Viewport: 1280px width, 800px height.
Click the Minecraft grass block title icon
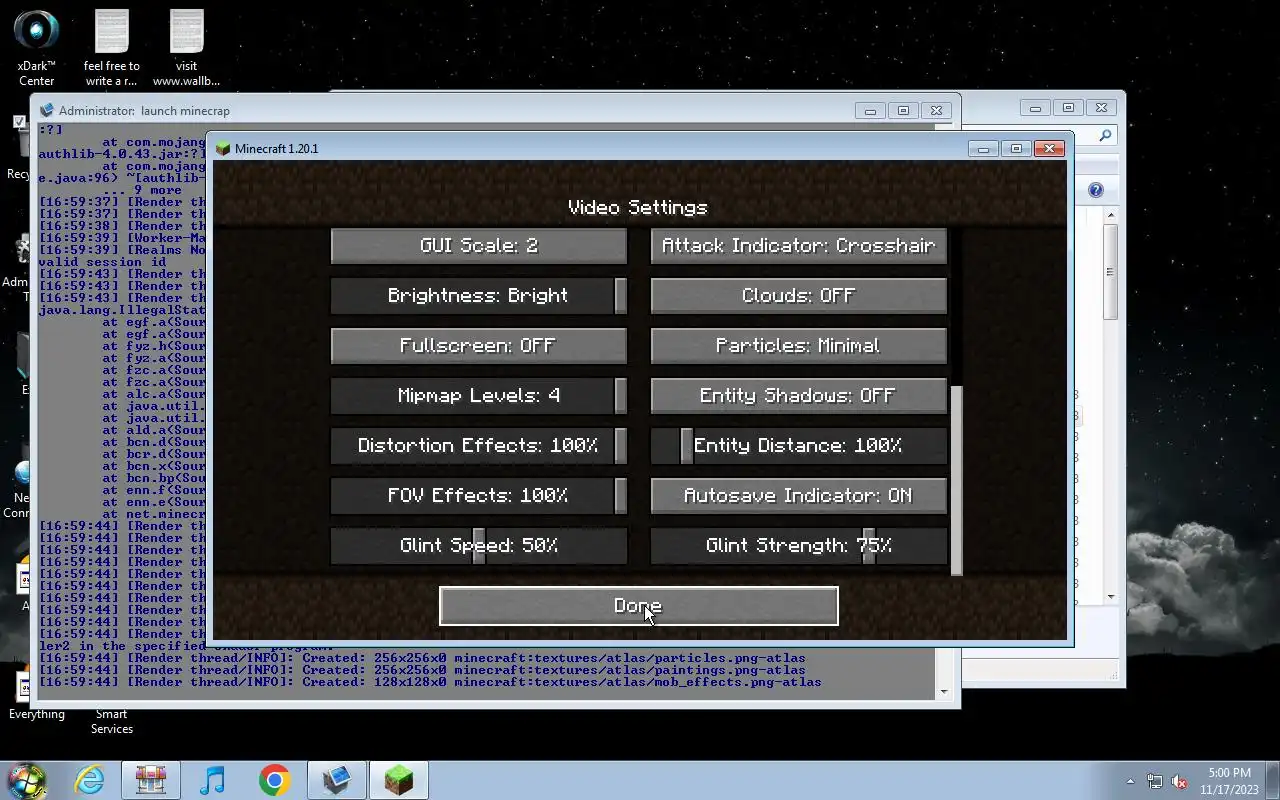(223, 148)
